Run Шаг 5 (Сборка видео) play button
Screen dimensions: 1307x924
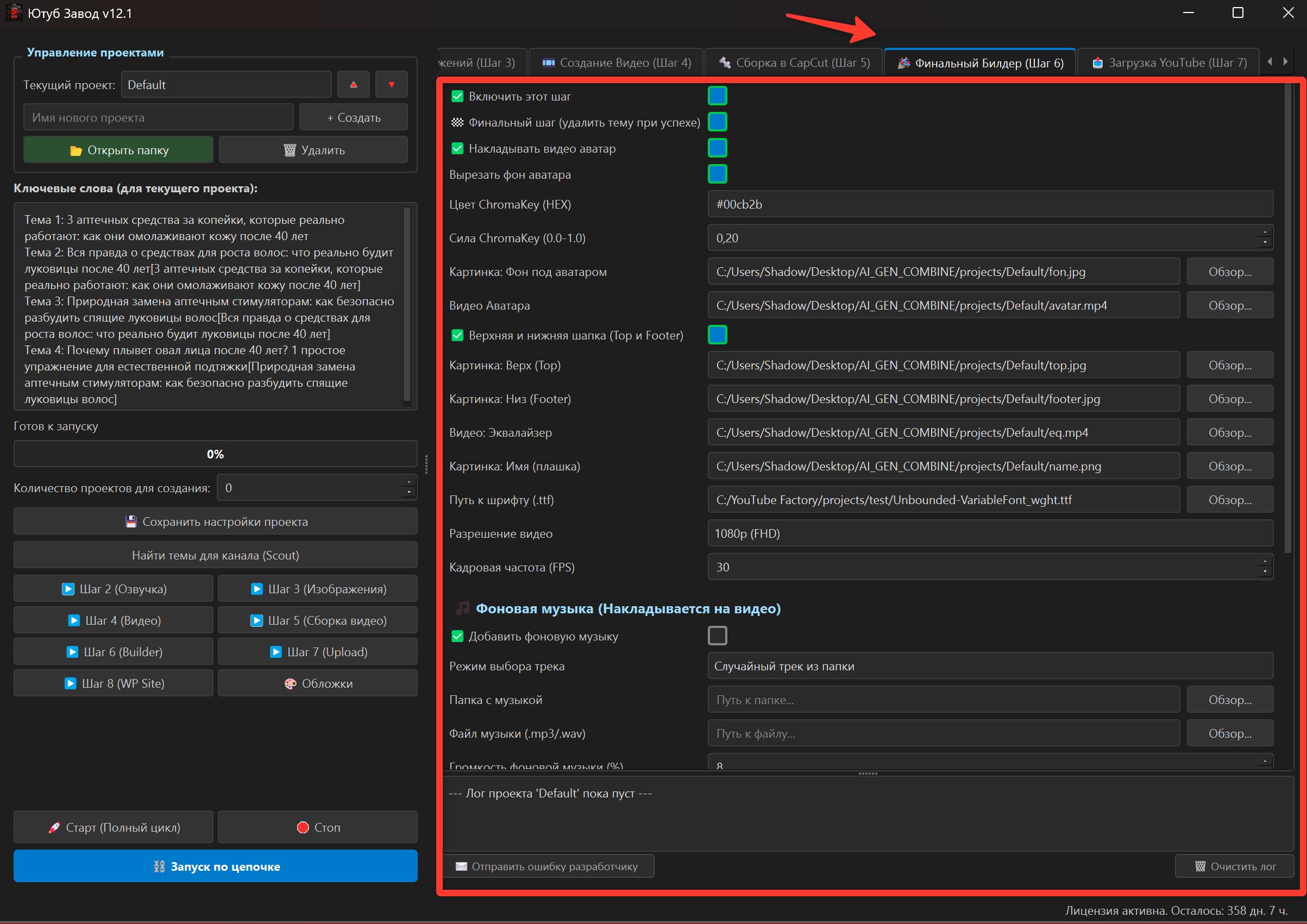pyautogui.click(x=318, y=620)
